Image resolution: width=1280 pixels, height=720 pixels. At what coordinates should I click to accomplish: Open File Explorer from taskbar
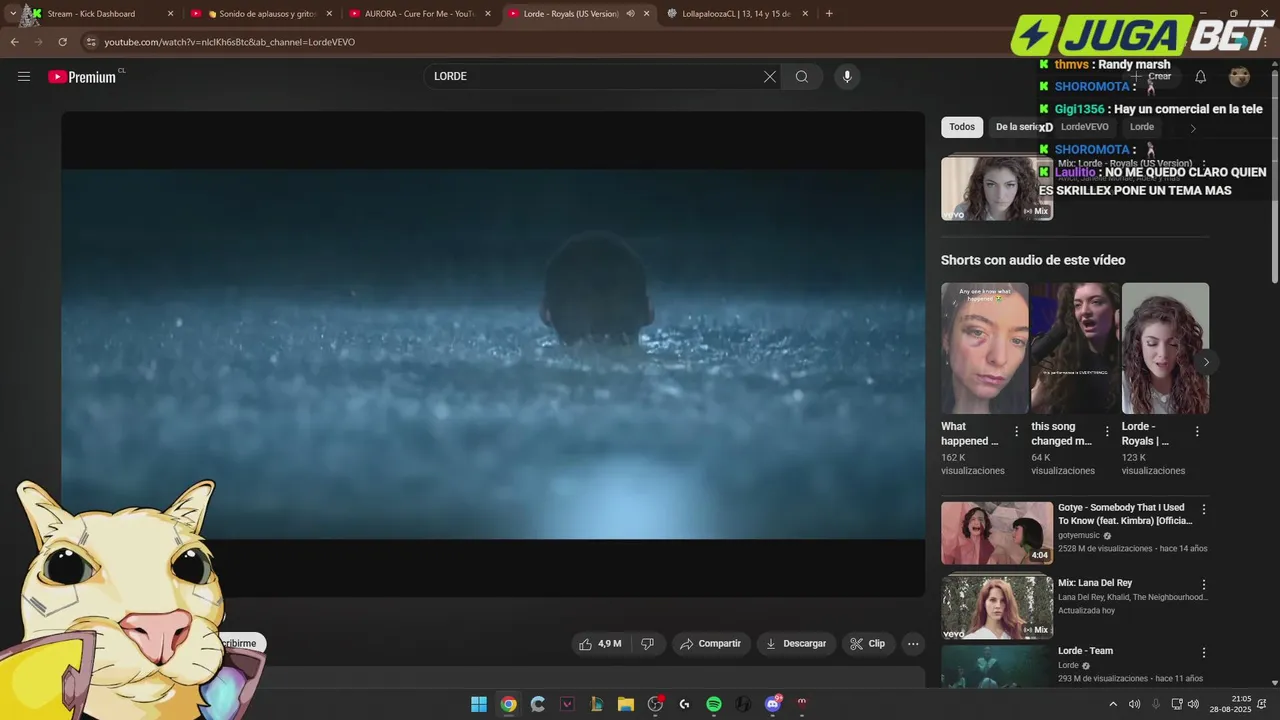point(626,704)
